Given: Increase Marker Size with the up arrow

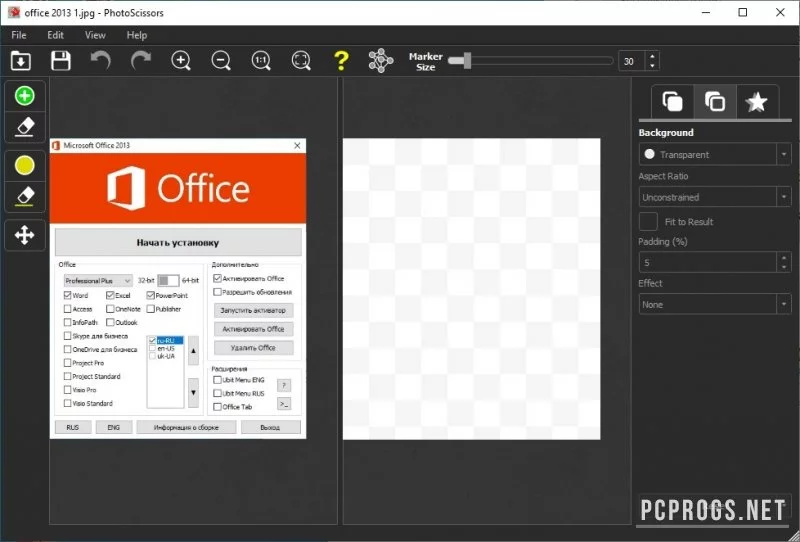Looking at the screenshot, I should (x=652, y=56).
